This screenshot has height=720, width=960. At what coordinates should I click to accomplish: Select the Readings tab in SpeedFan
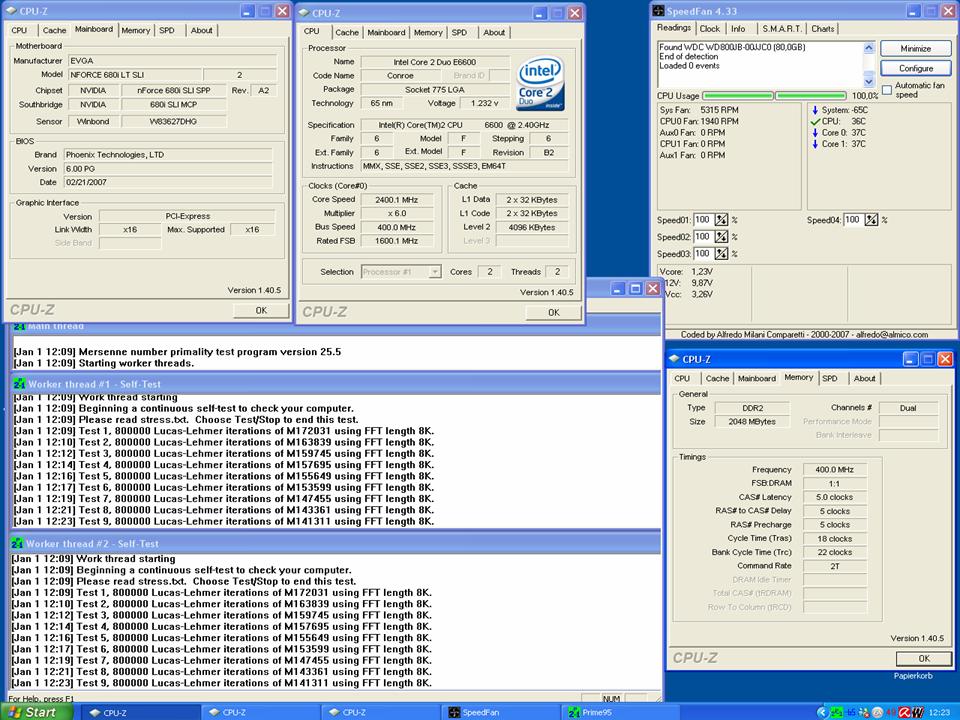click(673, 28)
